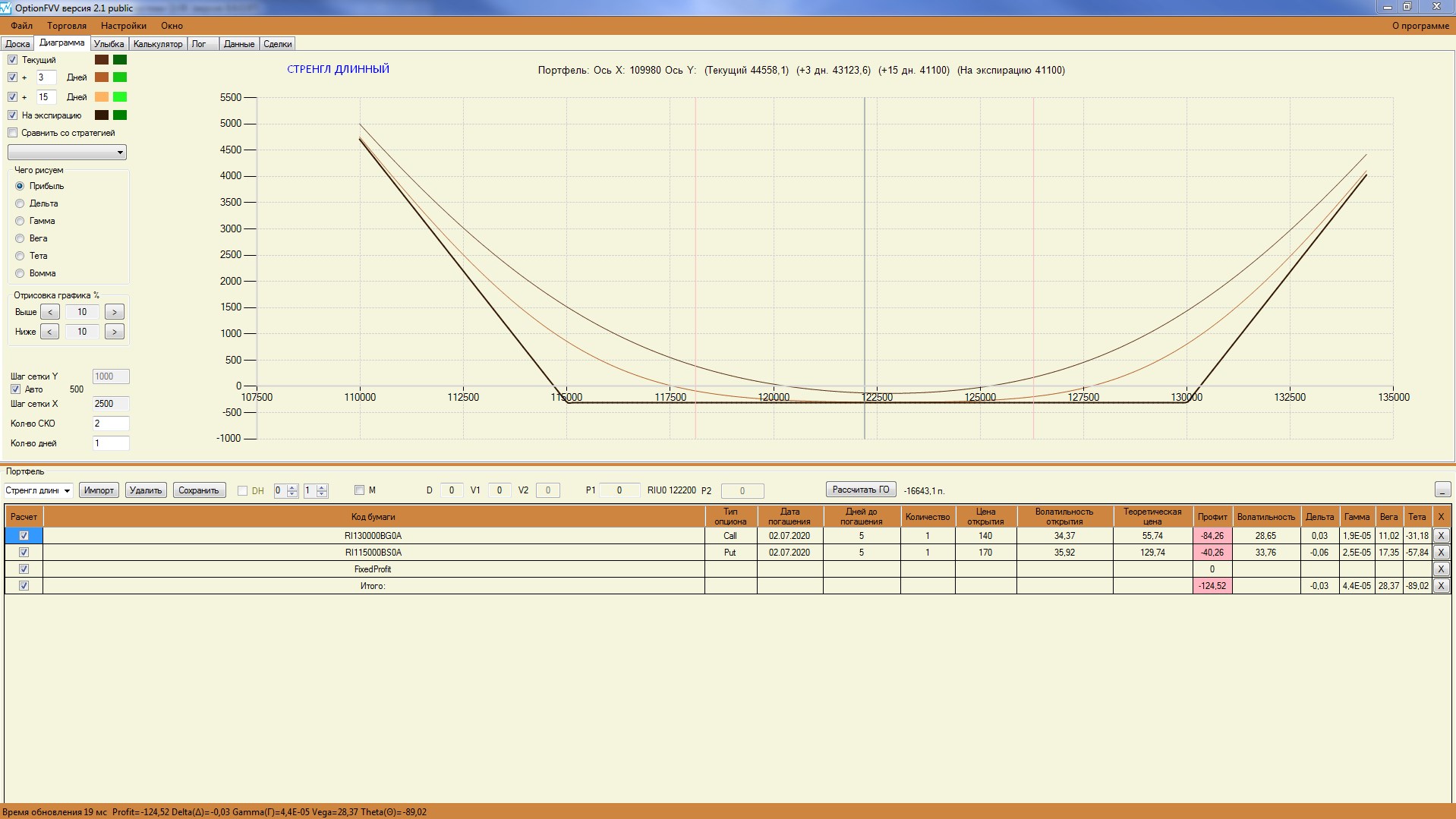Switch to the Доска tab

(17, 44)
